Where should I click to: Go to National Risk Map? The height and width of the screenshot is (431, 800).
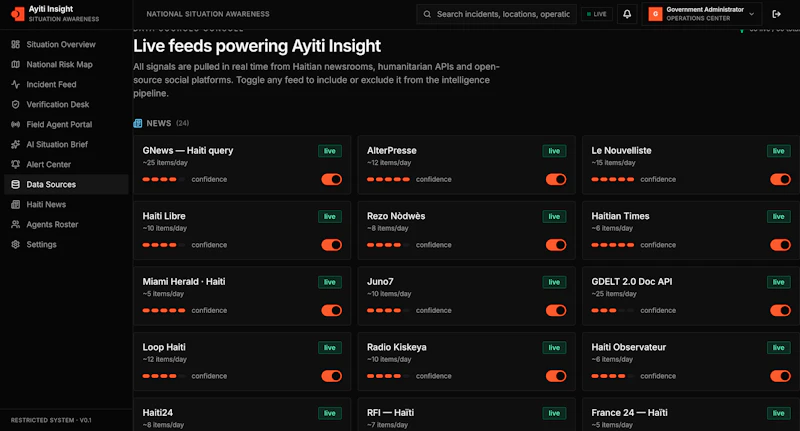[x=66, y=64]
